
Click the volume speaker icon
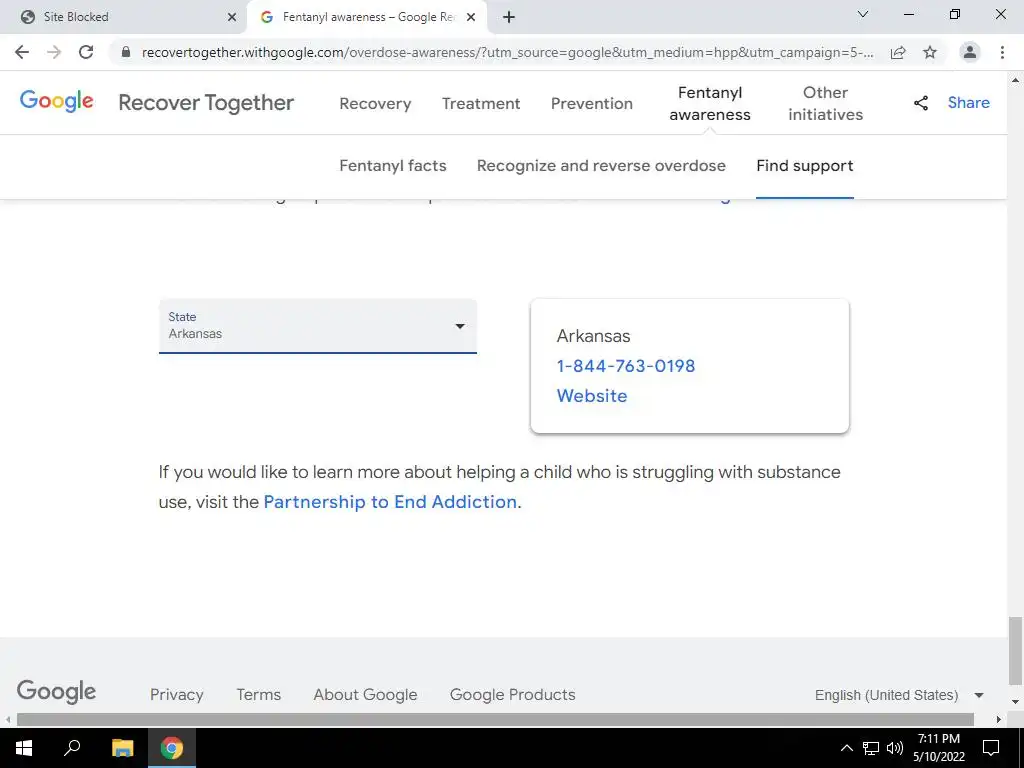click(x=895, y=748)
